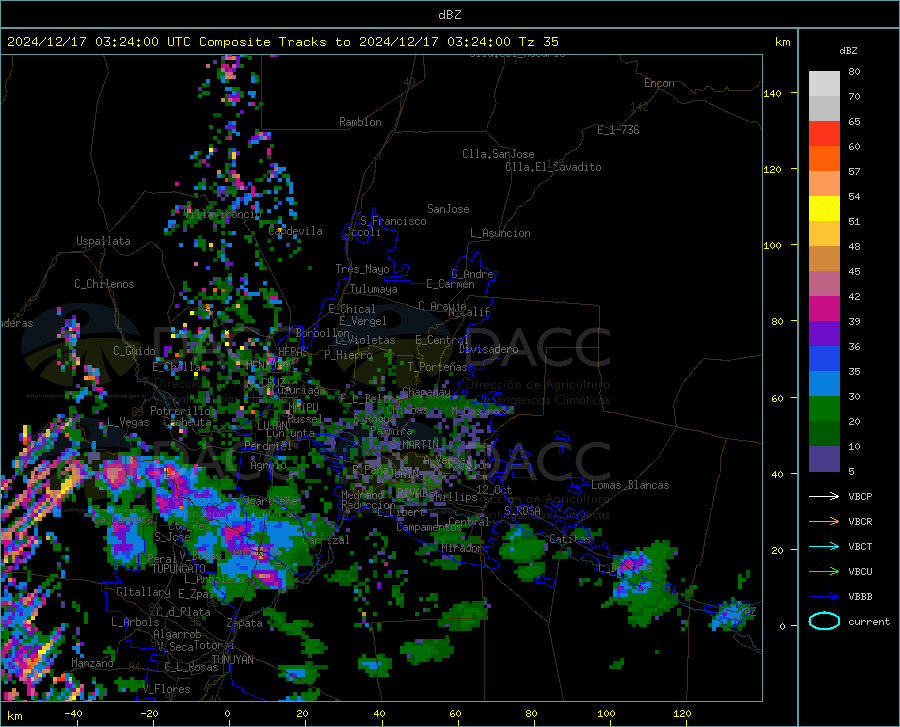
Task: Click the 'TUNUYAN' map label
Action: pyautogui.click(x=232, y=659)
